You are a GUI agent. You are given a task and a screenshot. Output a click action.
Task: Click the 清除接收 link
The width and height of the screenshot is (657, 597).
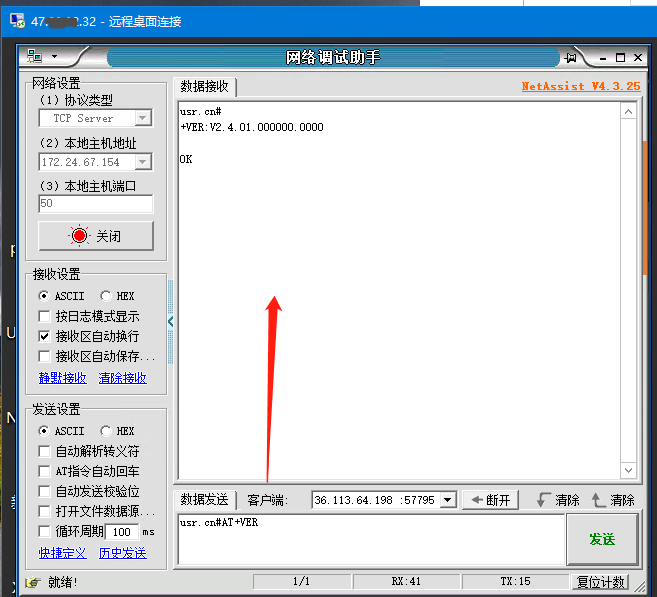click(123, 378)
